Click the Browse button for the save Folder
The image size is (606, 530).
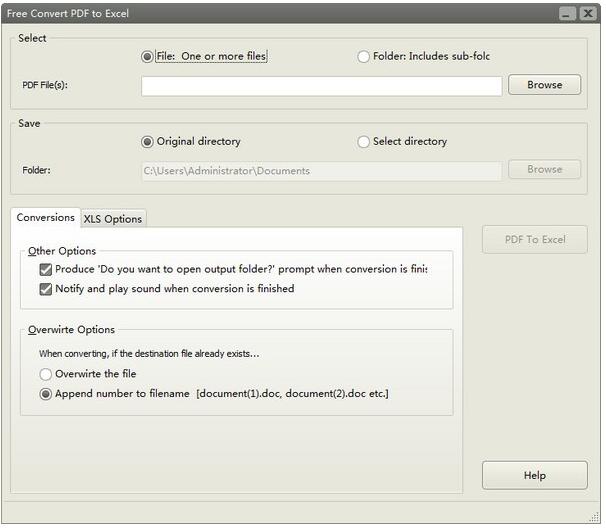pyautogui.click(x=545, y=170)
